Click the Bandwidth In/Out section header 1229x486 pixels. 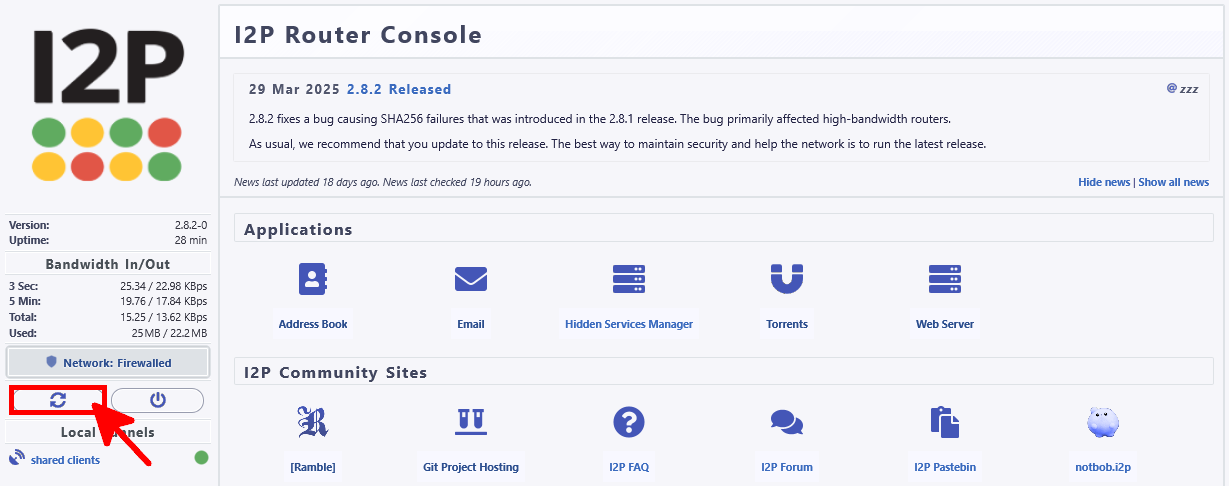(x=108, y=264)
